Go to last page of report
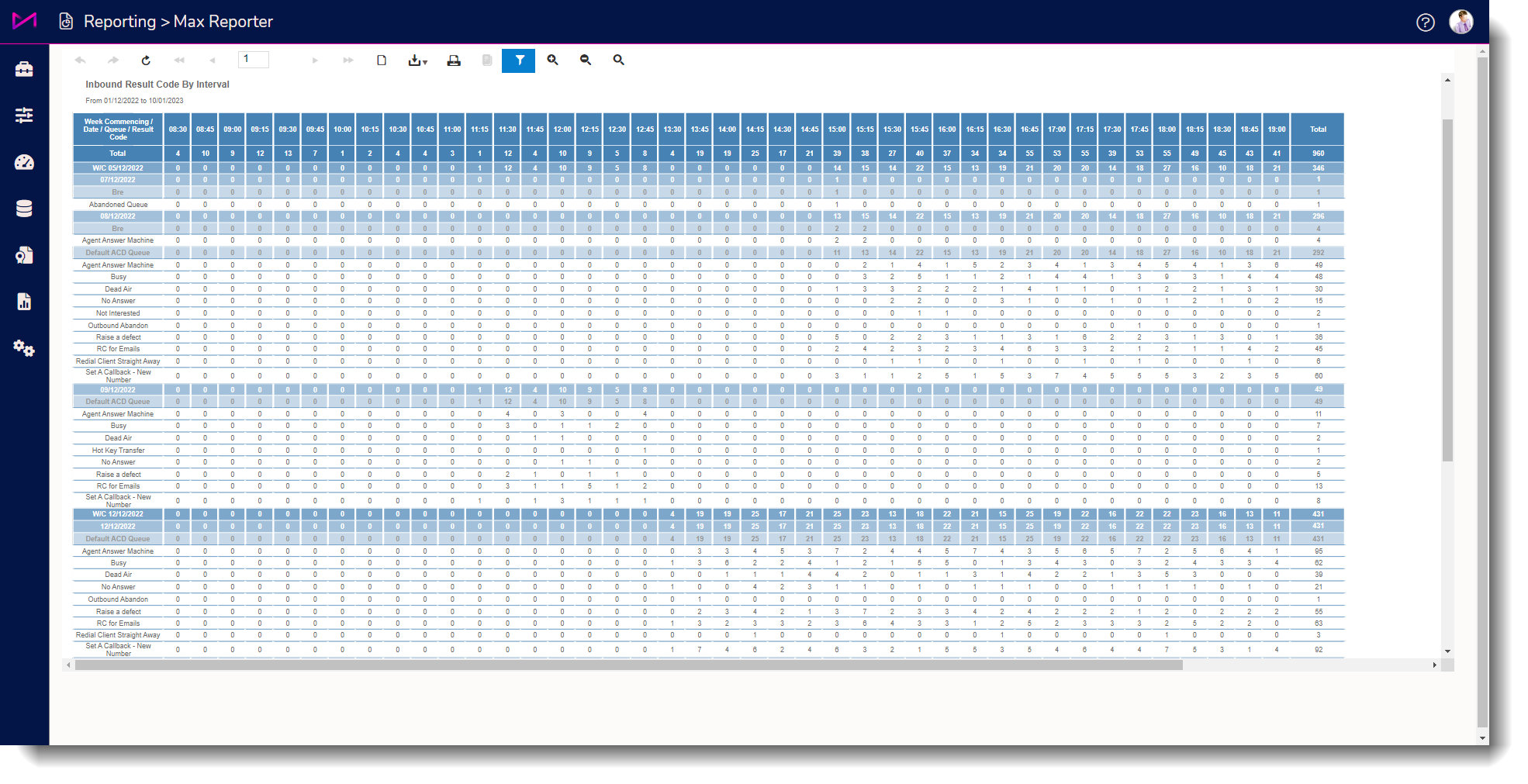Screen dimensions: 1528x784 click(348, 60)
